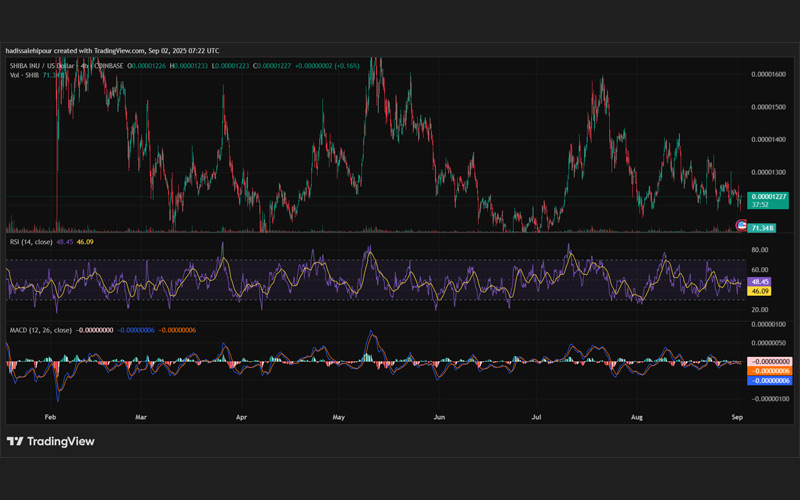Click the MACD legend value -0.00000000
The image size is (800, 500).
point(94,330)
